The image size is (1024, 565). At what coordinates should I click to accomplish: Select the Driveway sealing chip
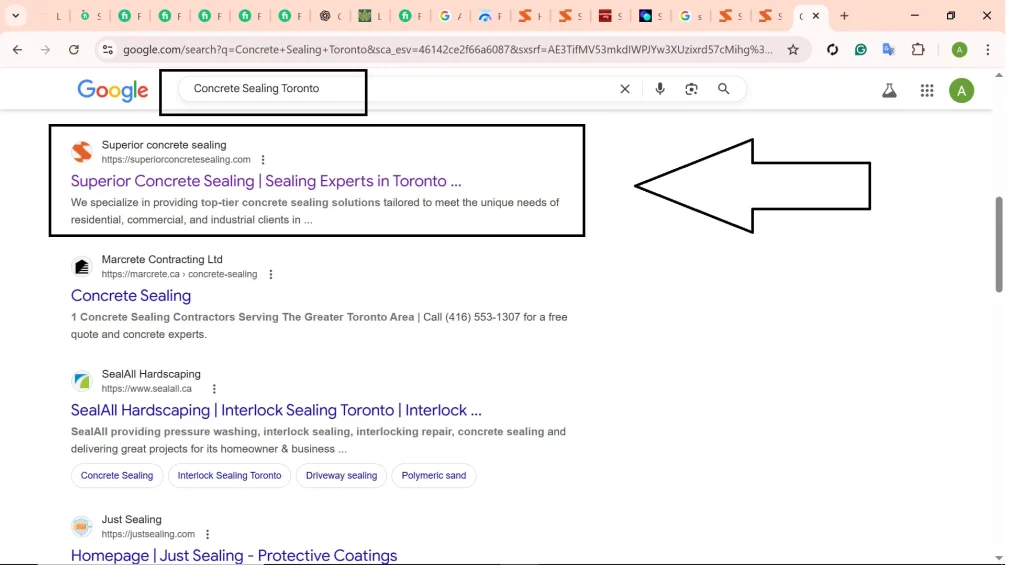pos(342,476)
